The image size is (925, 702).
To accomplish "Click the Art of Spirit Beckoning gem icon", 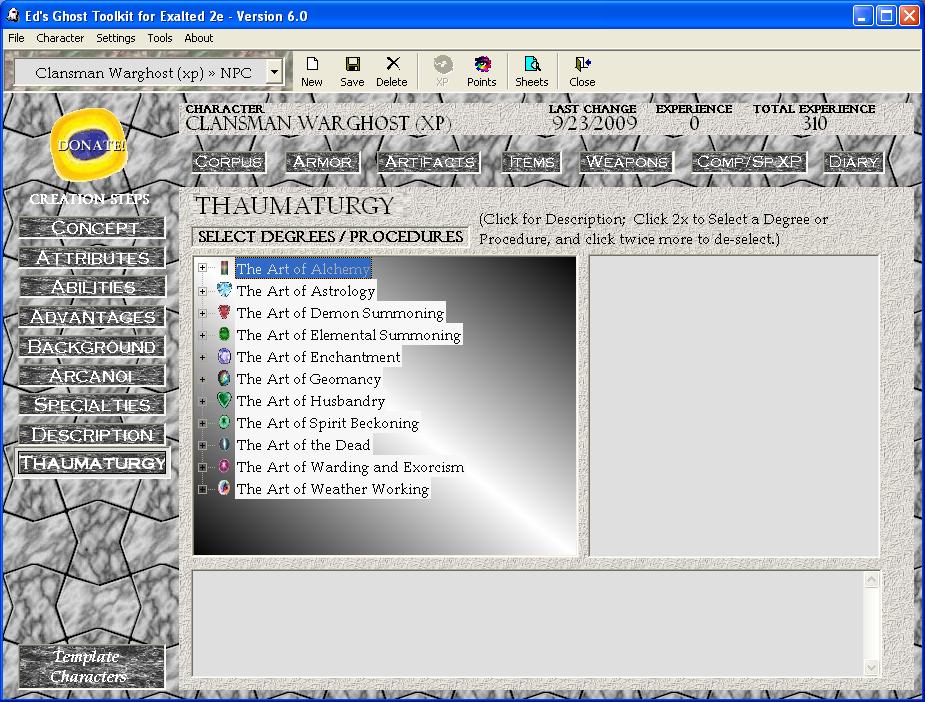I will pos(224,422).
